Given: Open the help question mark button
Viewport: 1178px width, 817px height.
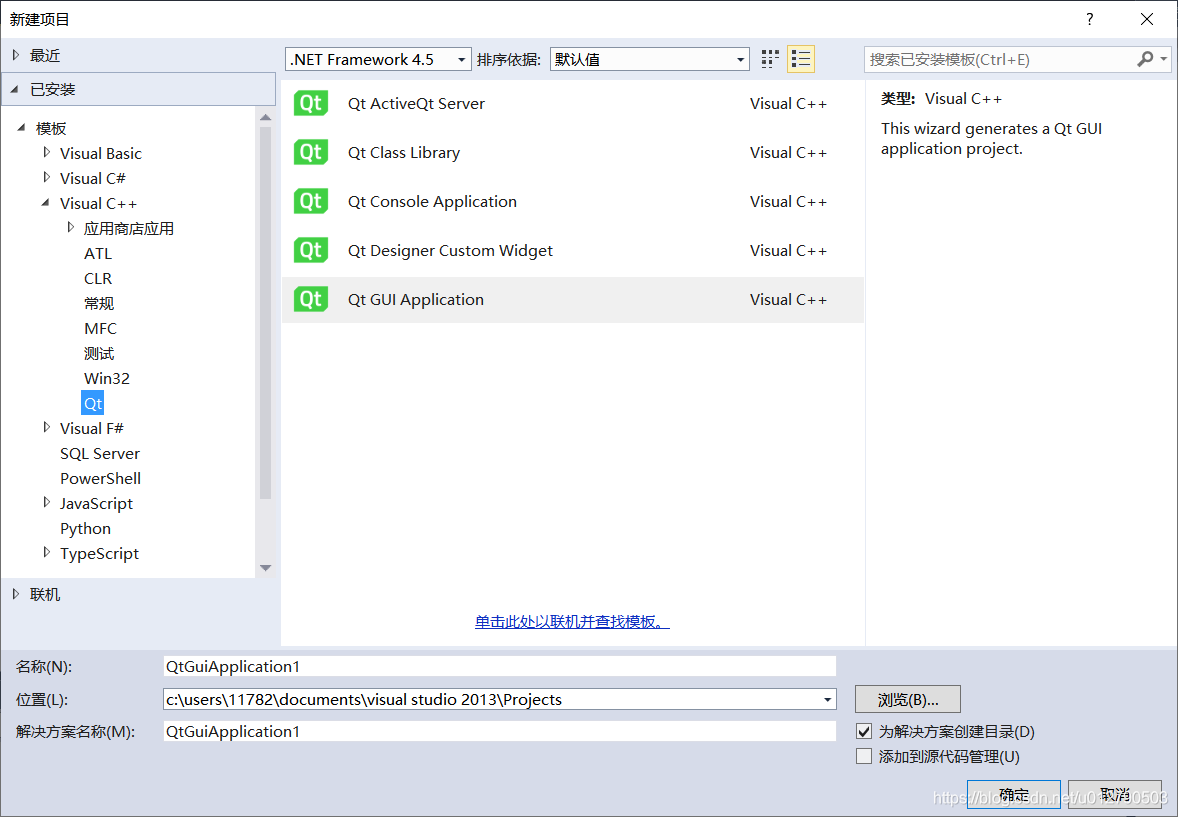Looking at the screenshot, I should tap(1089, 20).
